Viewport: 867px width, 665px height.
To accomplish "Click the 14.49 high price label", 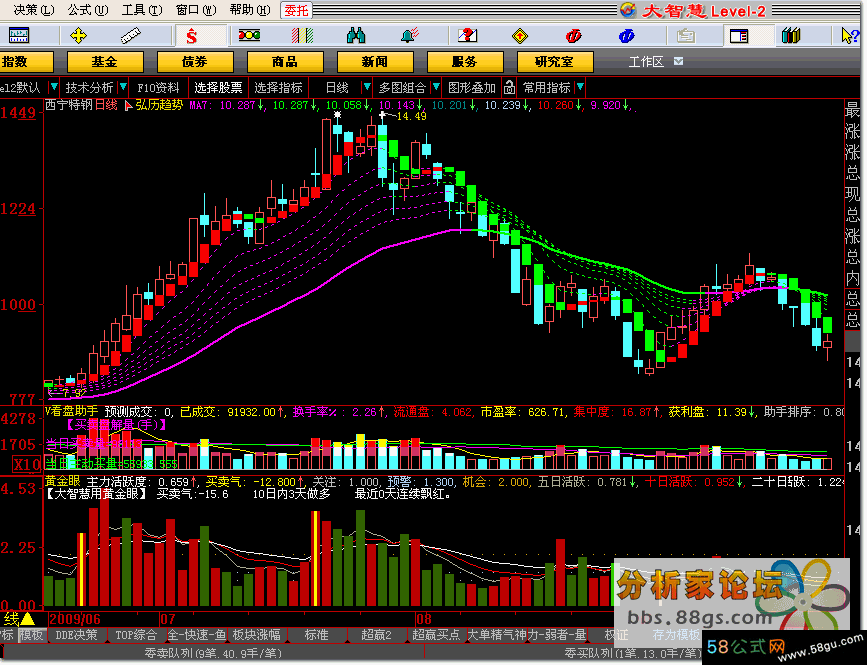I will pyautogui.click(x=412, y=116).
